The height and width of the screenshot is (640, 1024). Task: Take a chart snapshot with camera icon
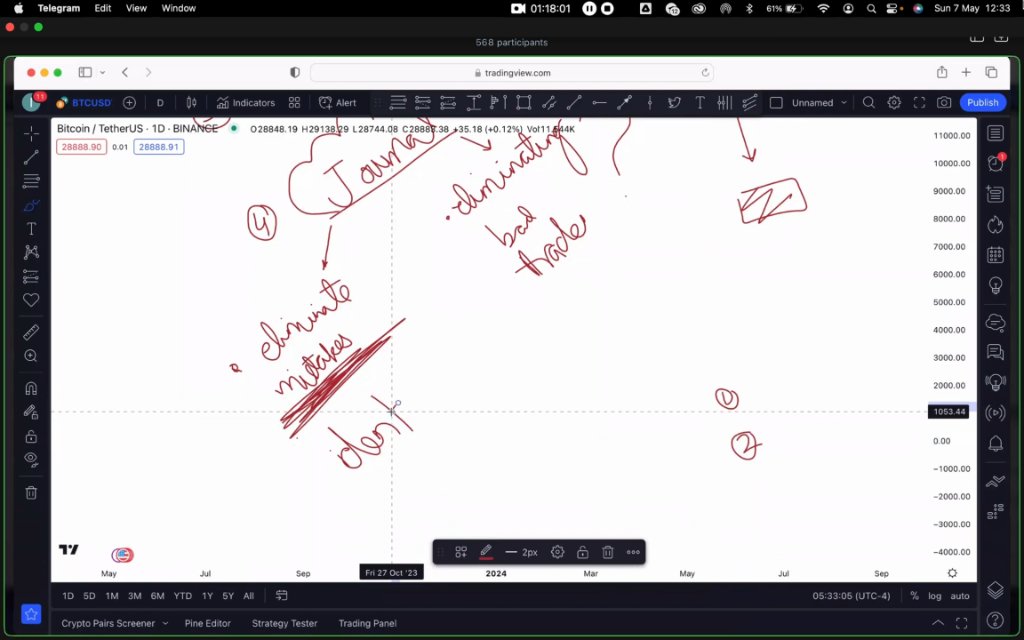(944, 103)
